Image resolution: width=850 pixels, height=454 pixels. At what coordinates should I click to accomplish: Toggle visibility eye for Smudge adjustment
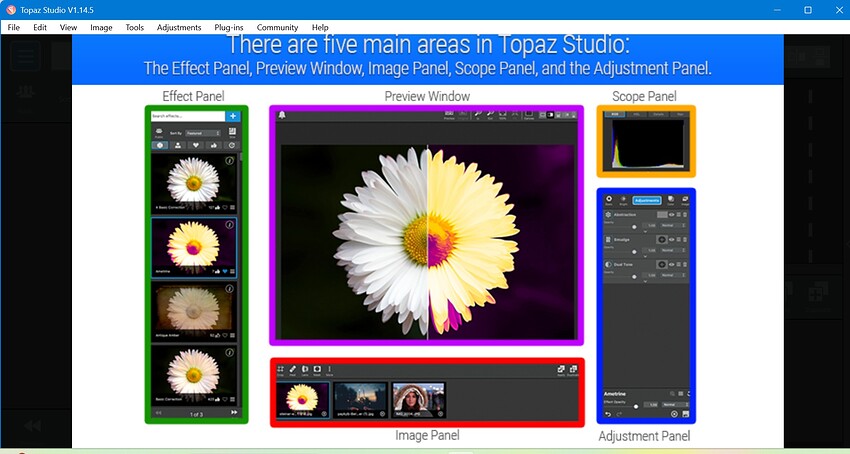(672, 240)
